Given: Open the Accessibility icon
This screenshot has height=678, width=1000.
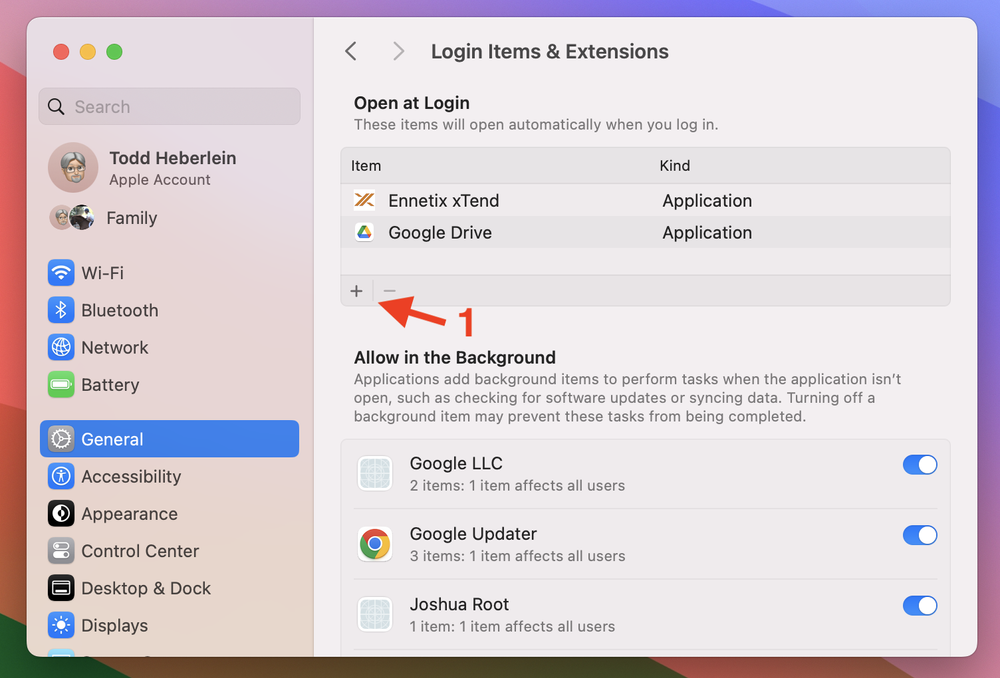Looking at the screenshot, I should click(x=61, y=476).
